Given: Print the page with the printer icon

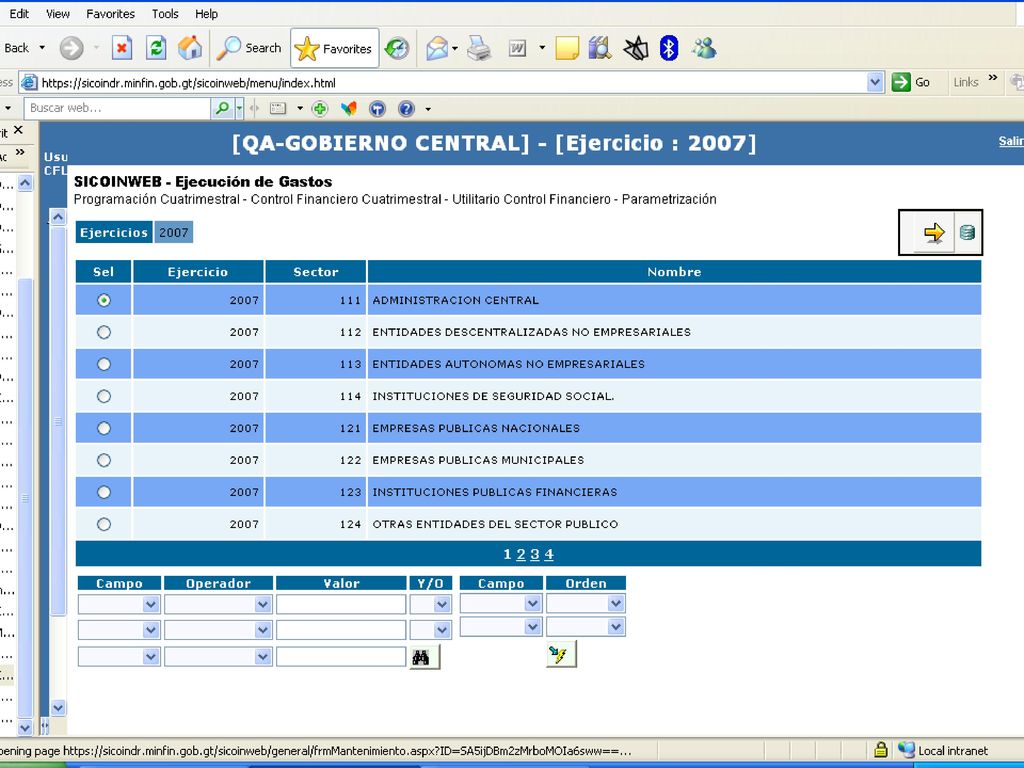Looking at the screenshot, I should (479, 48).
